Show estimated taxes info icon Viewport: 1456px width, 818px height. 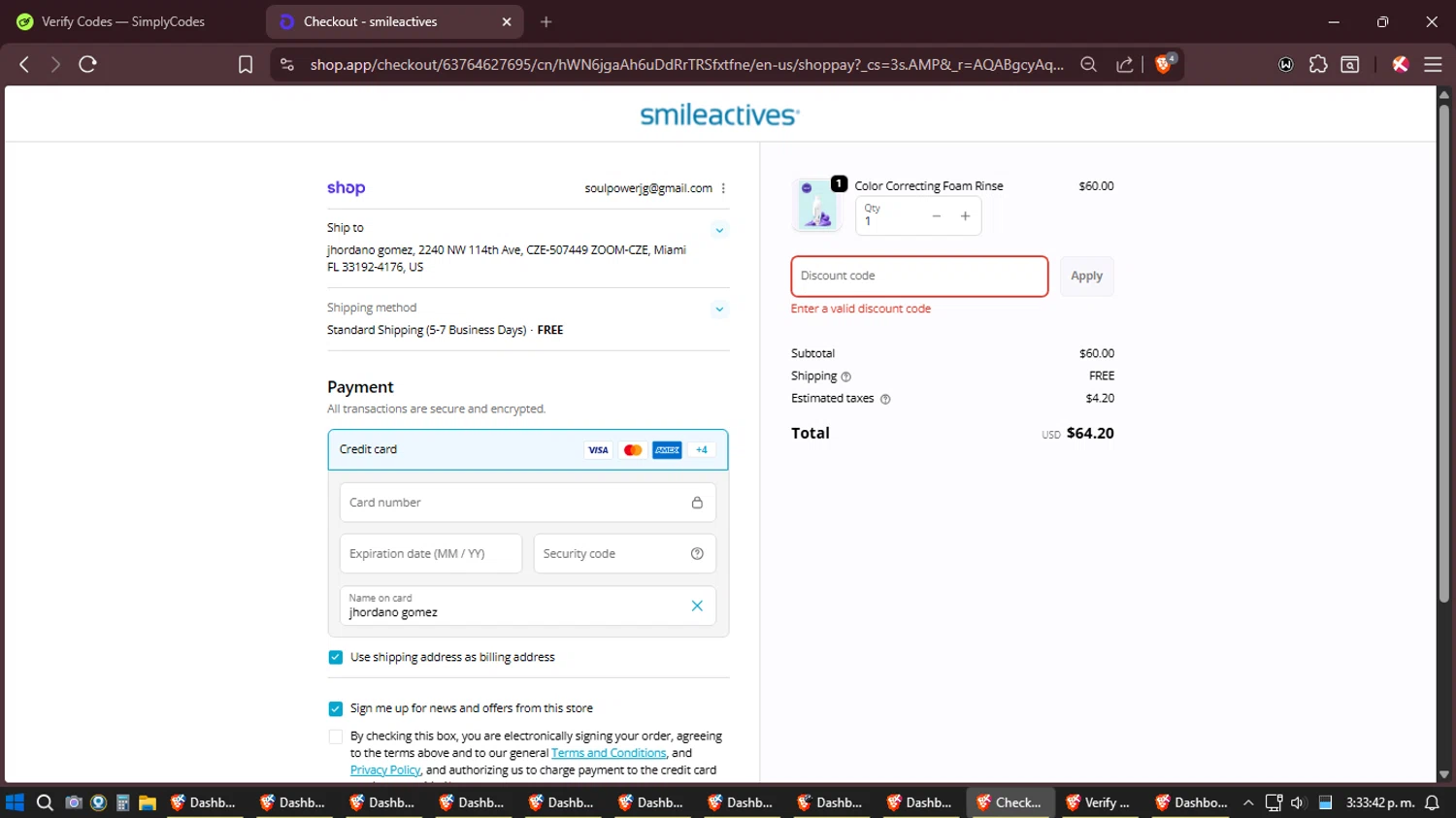885,399
